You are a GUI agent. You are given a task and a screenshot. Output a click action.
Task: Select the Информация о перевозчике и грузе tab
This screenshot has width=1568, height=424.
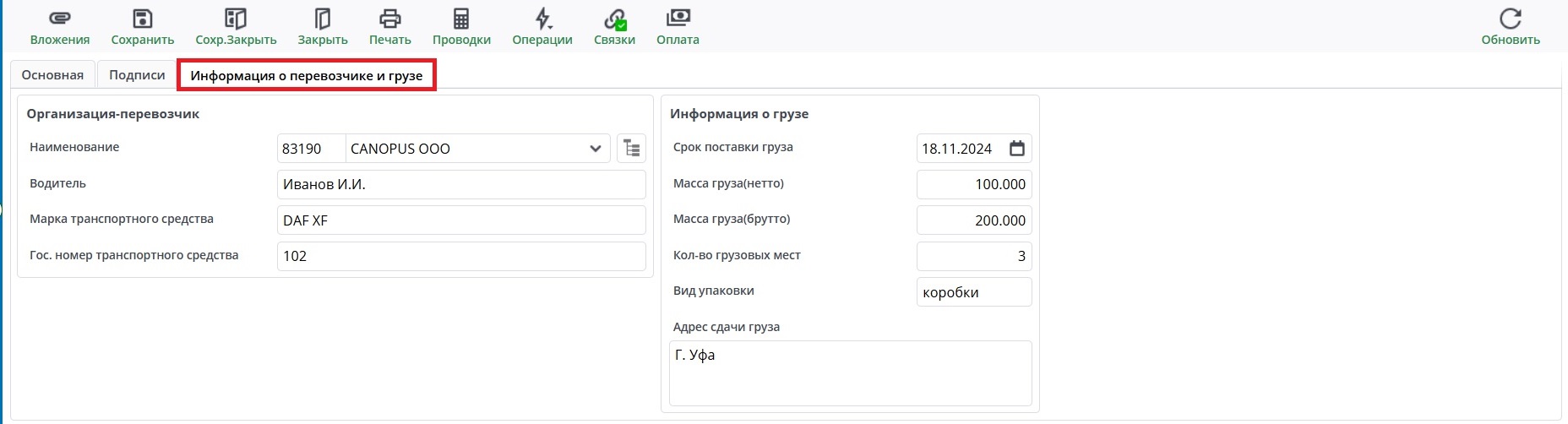point(306,76)
